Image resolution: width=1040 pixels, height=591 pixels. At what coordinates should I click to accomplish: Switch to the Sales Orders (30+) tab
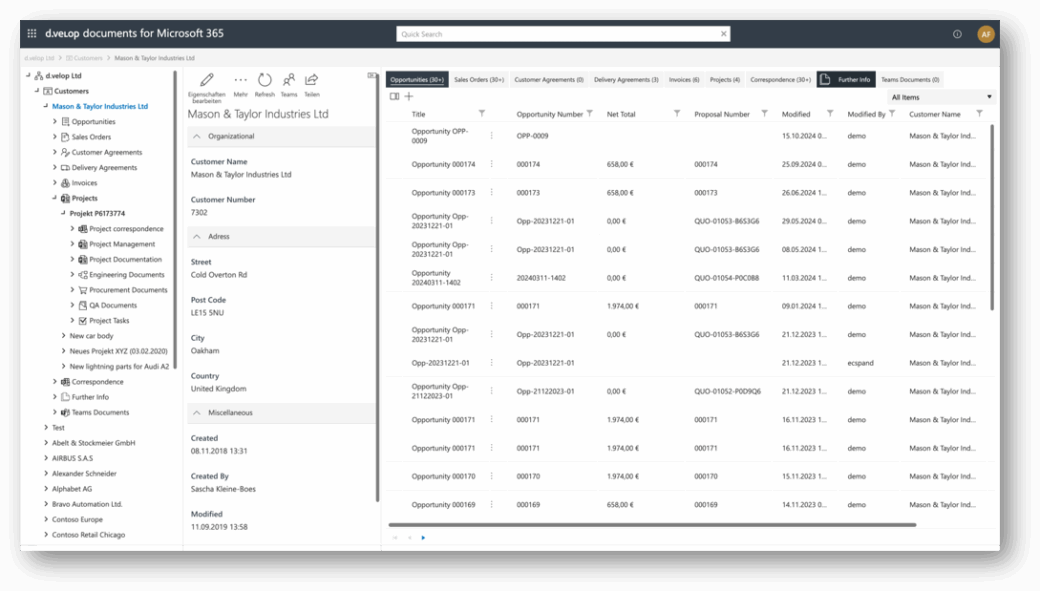pos(479,80)
